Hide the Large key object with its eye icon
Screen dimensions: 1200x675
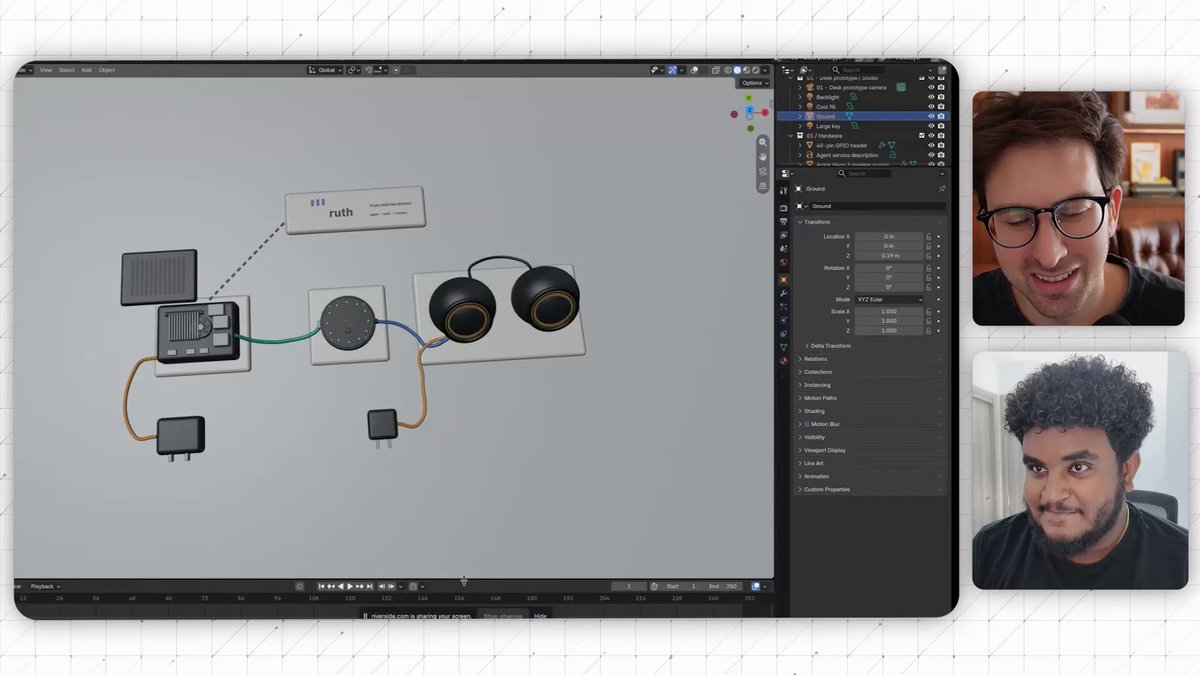(931, 126)
